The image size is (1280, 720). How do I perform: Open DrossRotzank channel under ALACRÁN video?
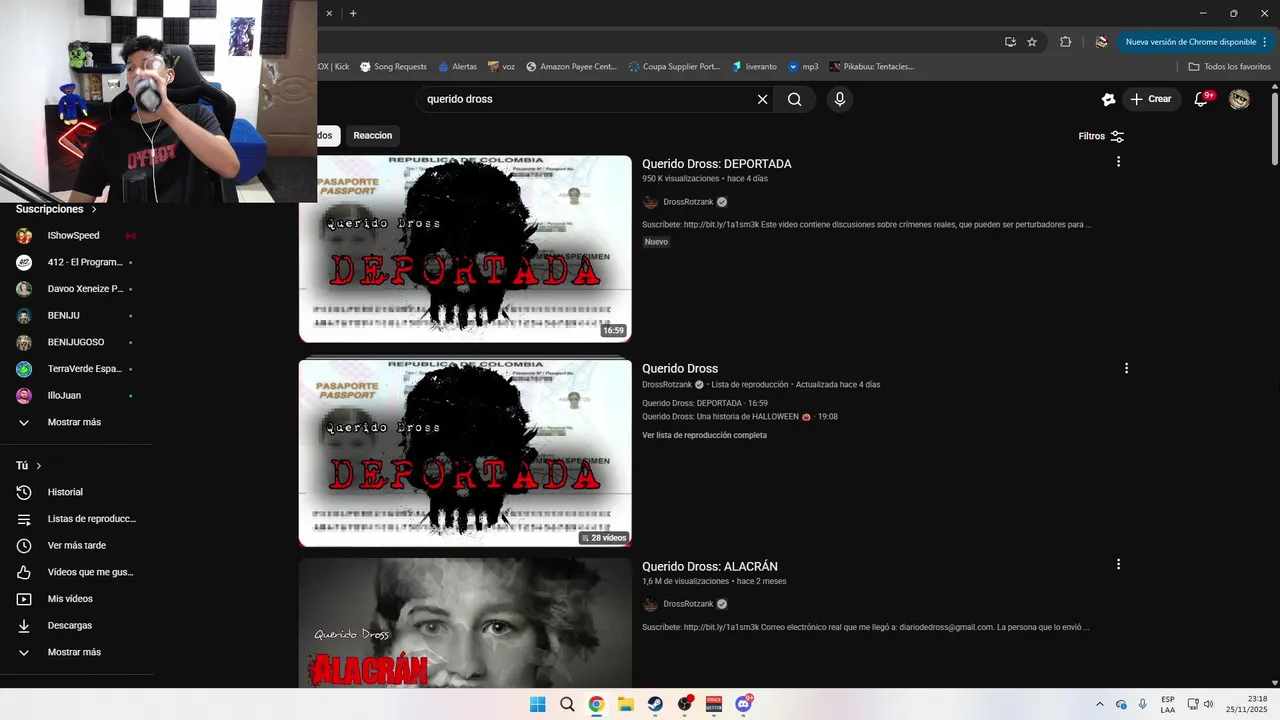688,604
